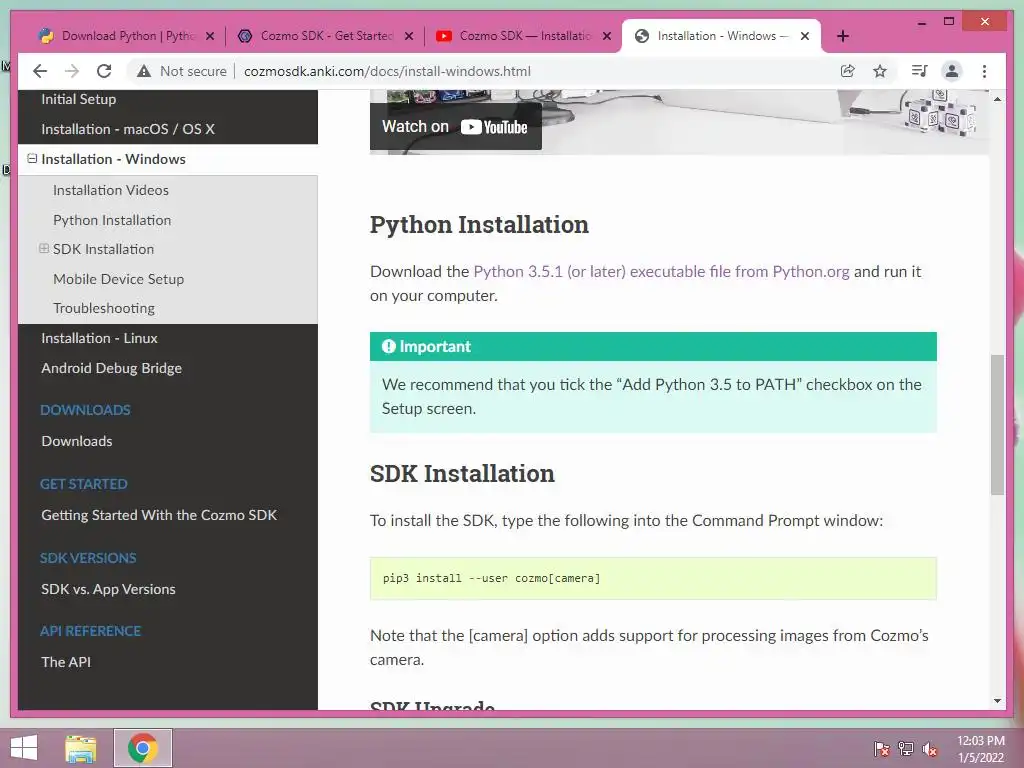This screenshot has height=768, width=1024.
Task: Open the media control icon
Action: (x=920, y=71)
